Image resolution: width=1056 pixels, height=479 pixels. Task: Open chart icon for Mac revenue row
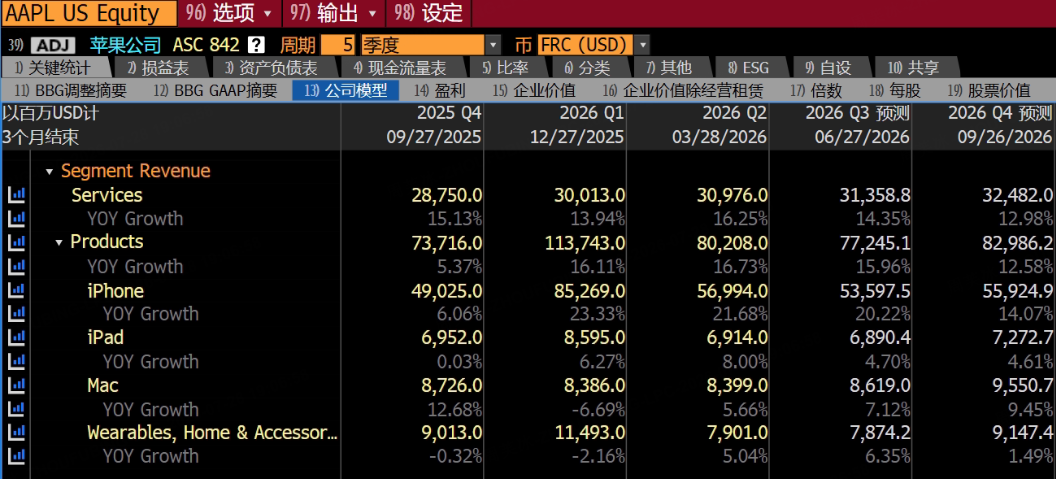(16, 385)
